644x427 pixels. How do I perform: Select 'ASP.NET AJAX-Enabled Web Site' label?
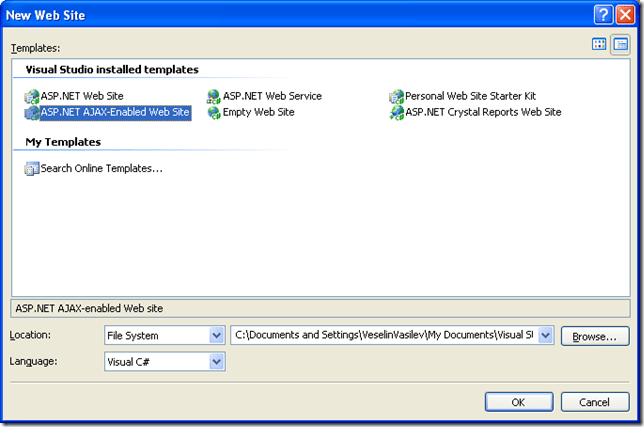pos(115,112)
